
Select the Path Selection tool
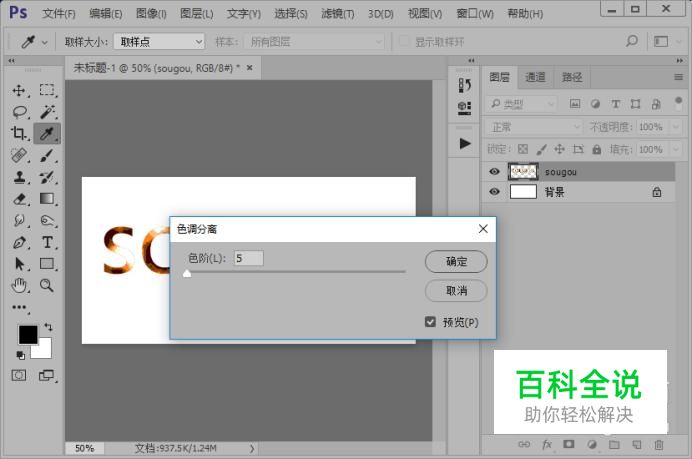19,264
